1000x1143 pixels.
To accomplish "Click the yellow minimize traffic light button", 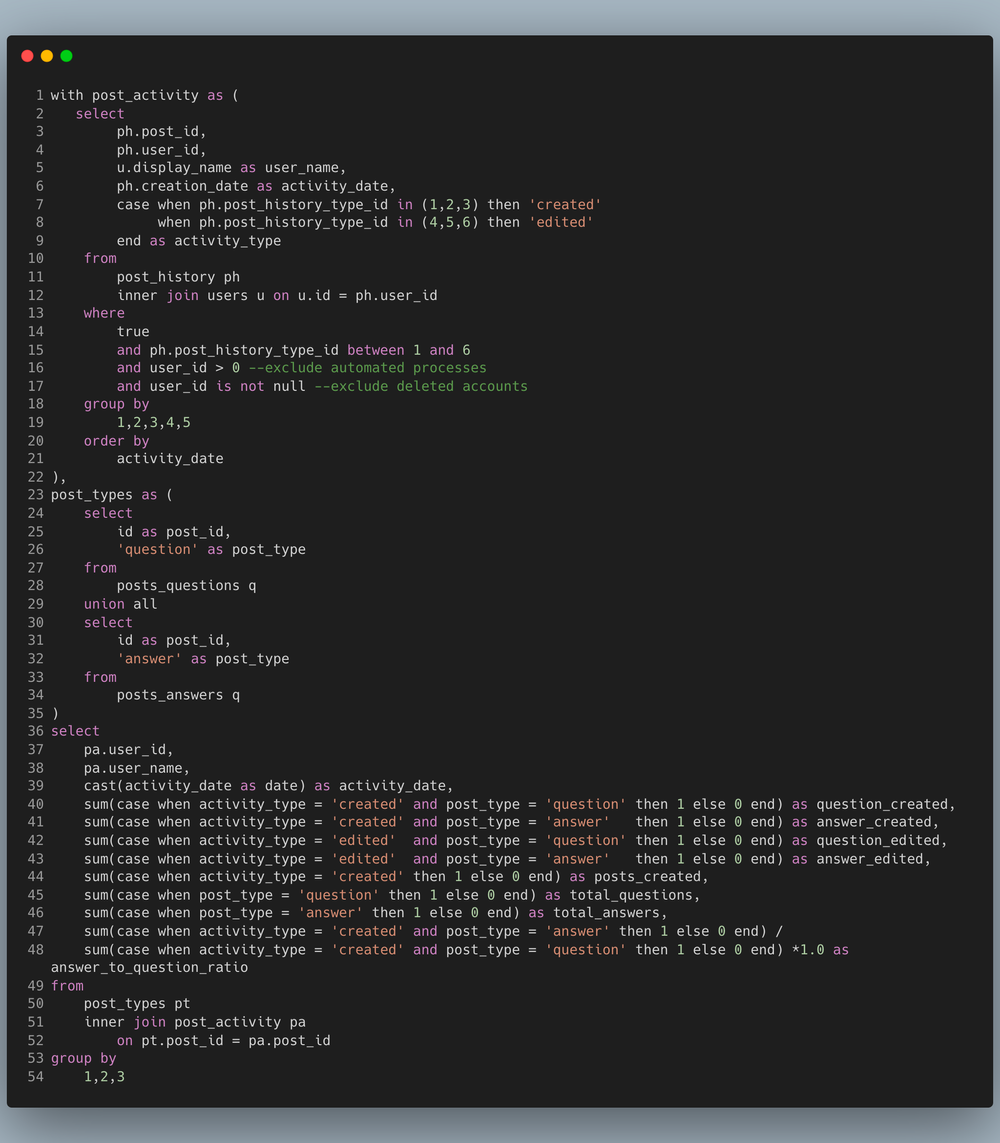I will (46, 57).
